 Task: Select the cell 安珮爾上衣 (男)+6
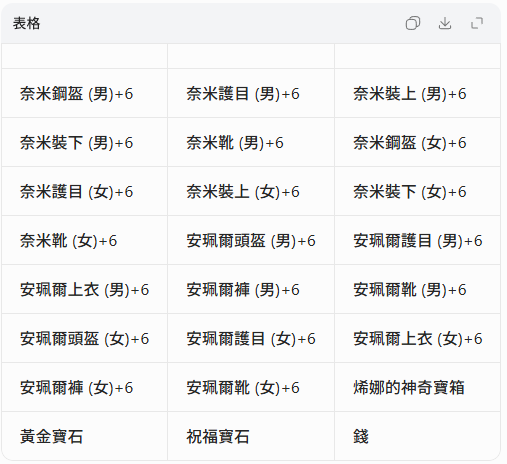coord(84,289)
